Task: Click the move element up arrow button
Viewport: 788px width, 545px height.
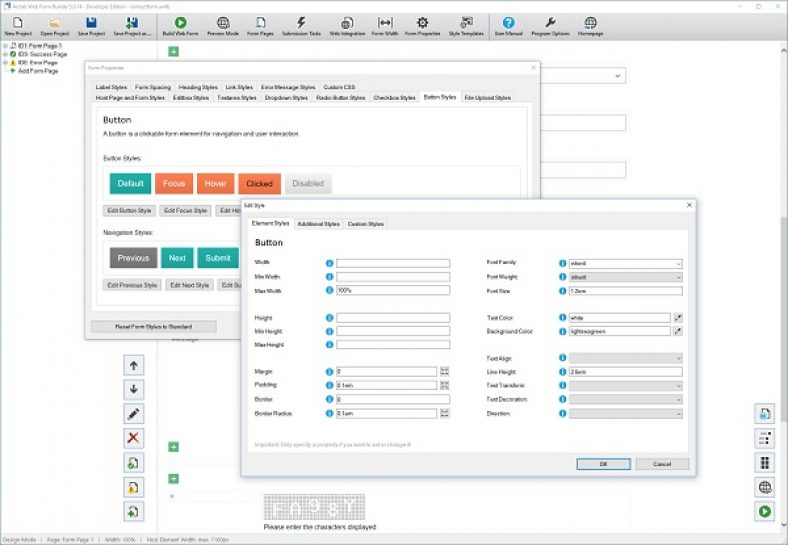Action: [134, 366]
